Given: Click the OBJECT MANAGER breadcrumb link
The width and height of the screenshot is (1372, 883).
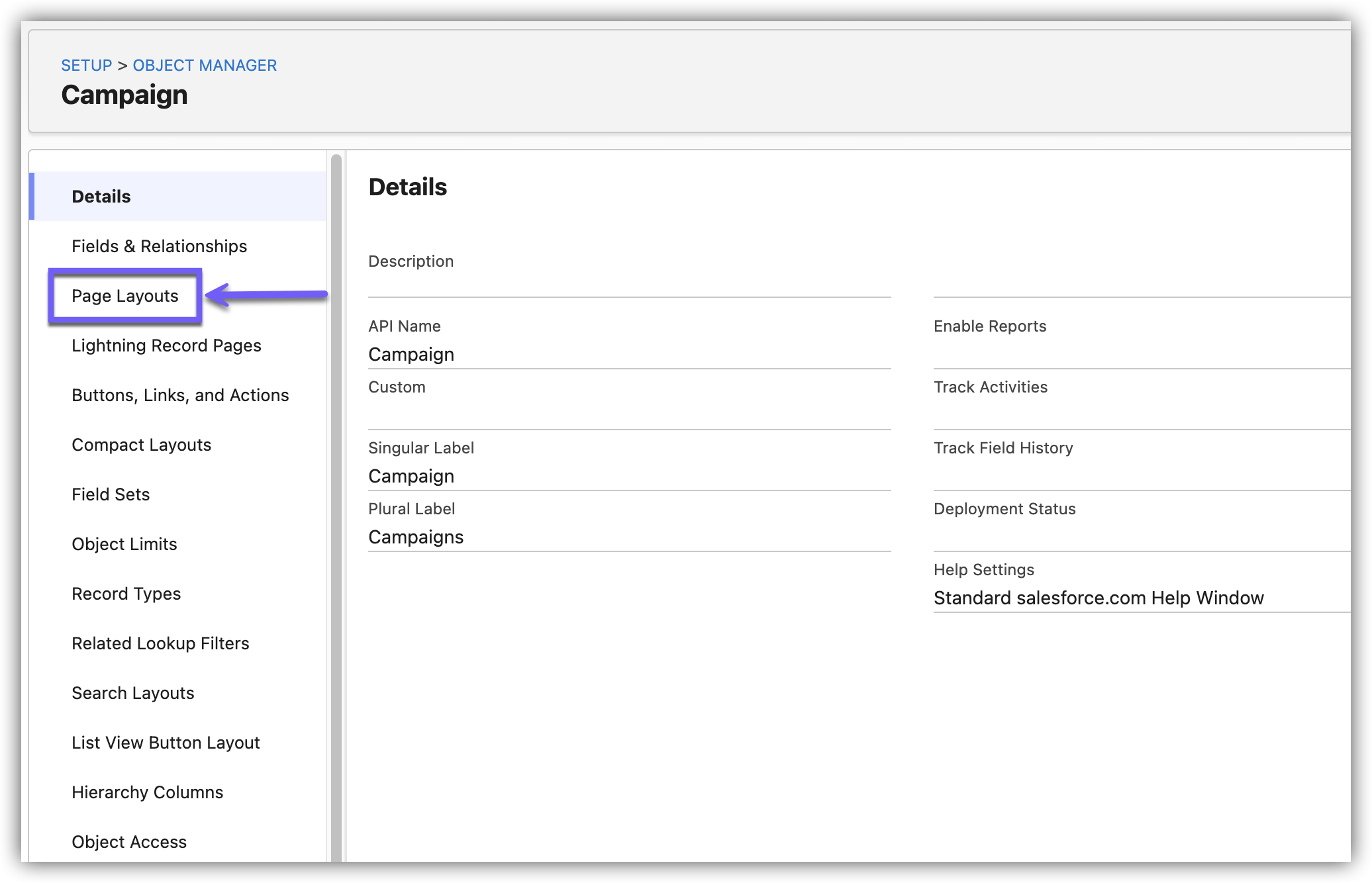Looking at the screenshot, I should [x=205, y=66].
